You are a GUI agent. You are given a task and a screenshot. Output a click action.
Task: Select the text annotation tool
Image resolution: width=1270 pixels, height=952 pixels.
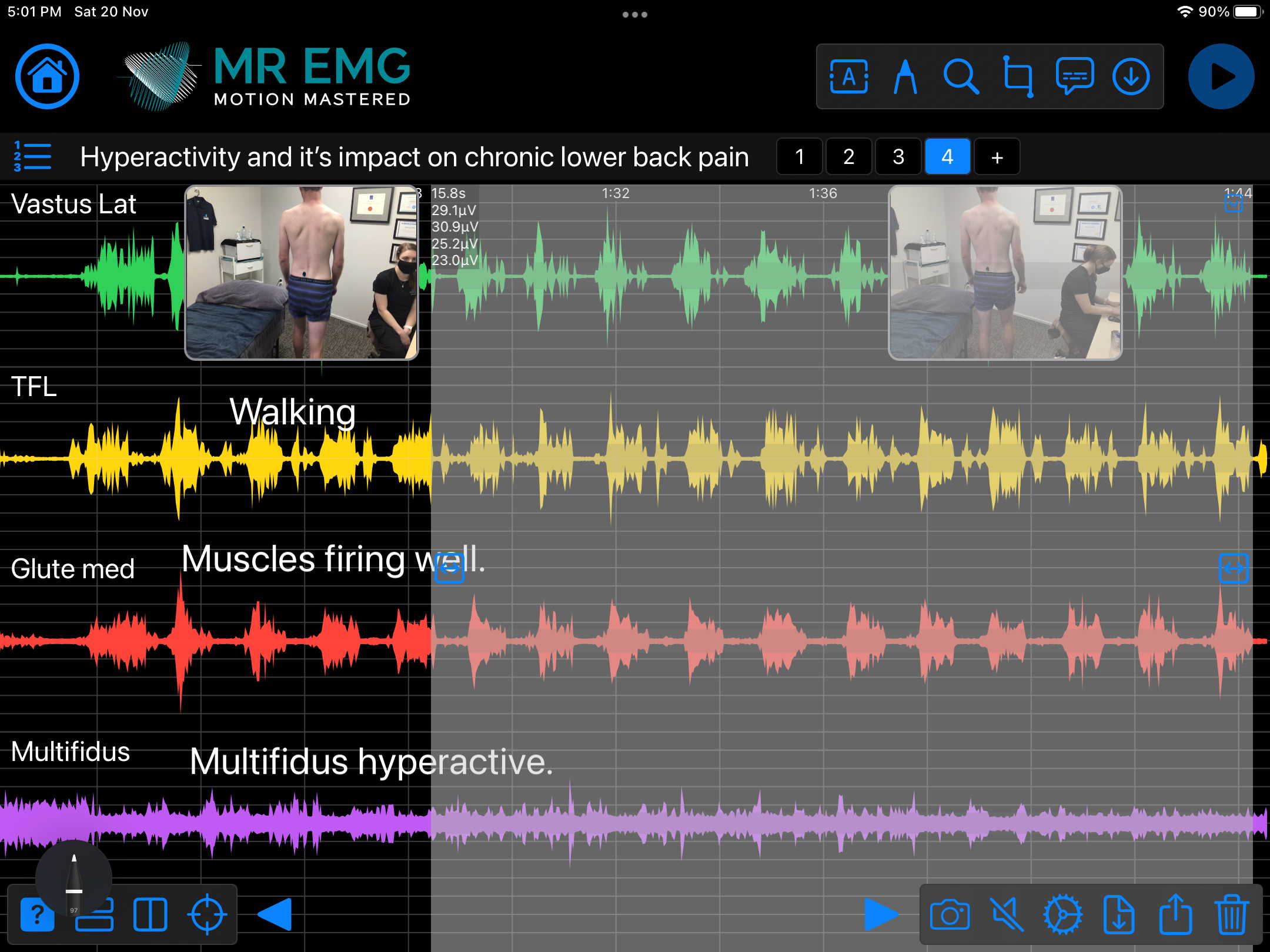(848, 76)
